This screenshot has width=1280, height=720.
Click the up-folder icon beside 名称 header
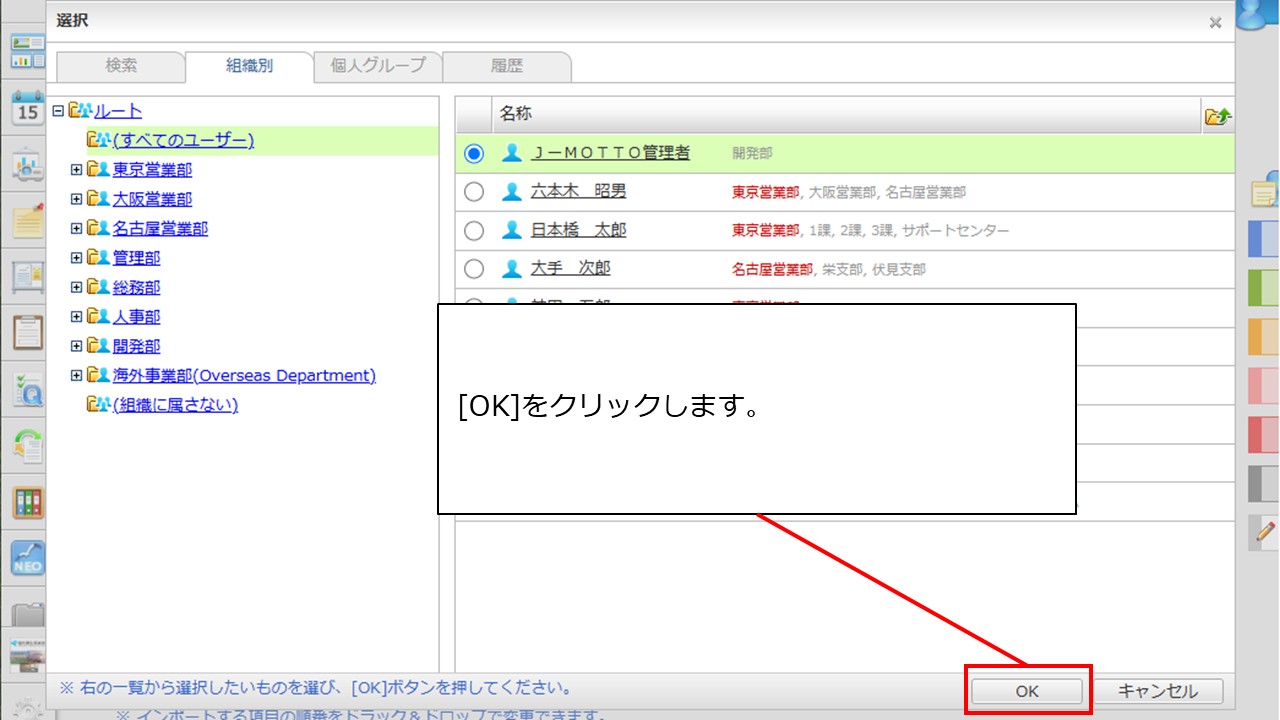click(1217, 116)
